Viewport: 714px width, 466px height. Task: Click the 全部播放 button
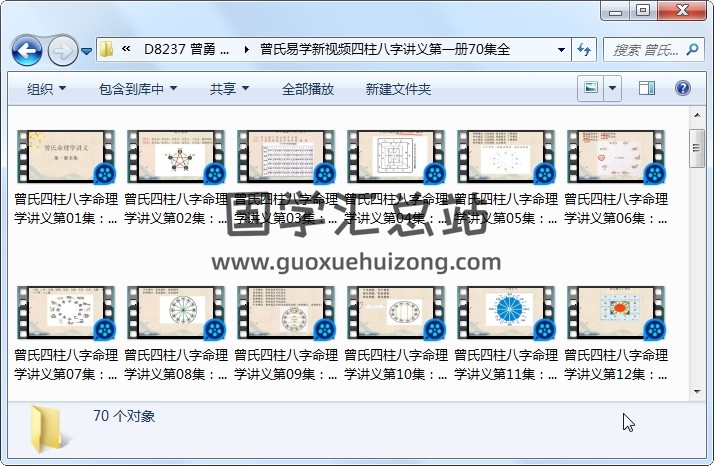pos(308,89)
